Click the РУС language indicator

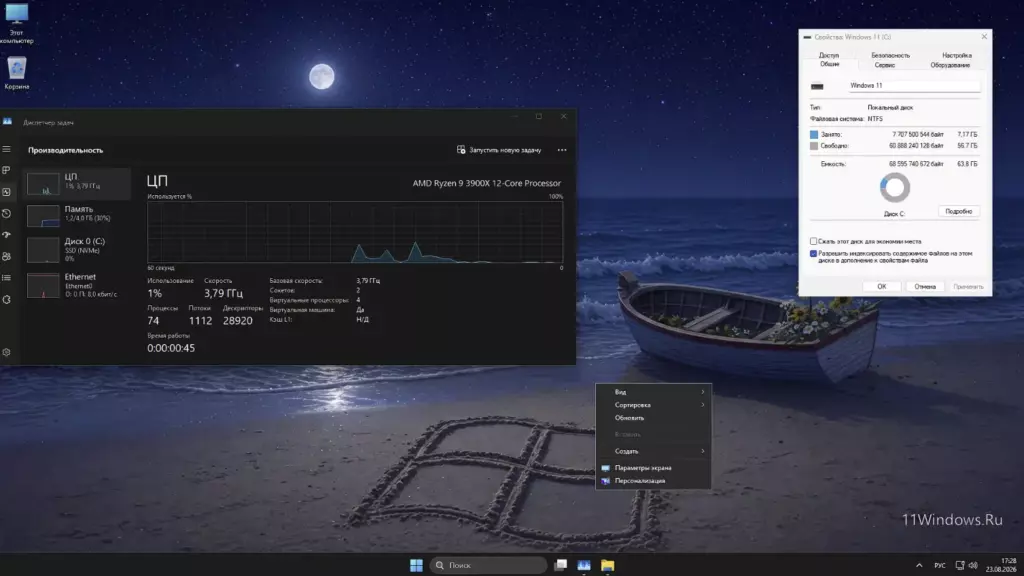pos(940,566)
